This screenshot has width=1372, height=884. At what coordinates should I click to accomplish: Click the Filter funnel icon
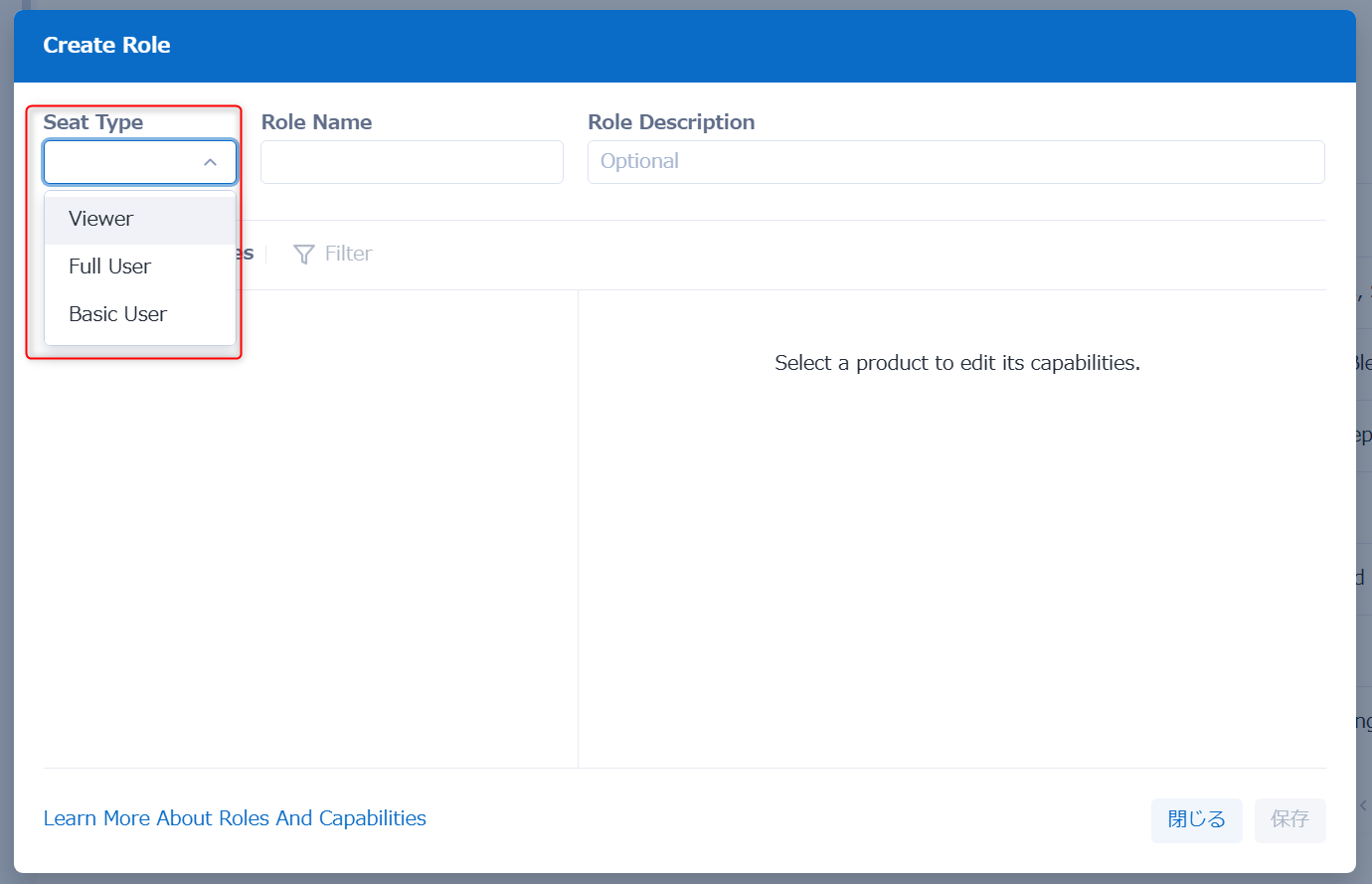(304, 255)
